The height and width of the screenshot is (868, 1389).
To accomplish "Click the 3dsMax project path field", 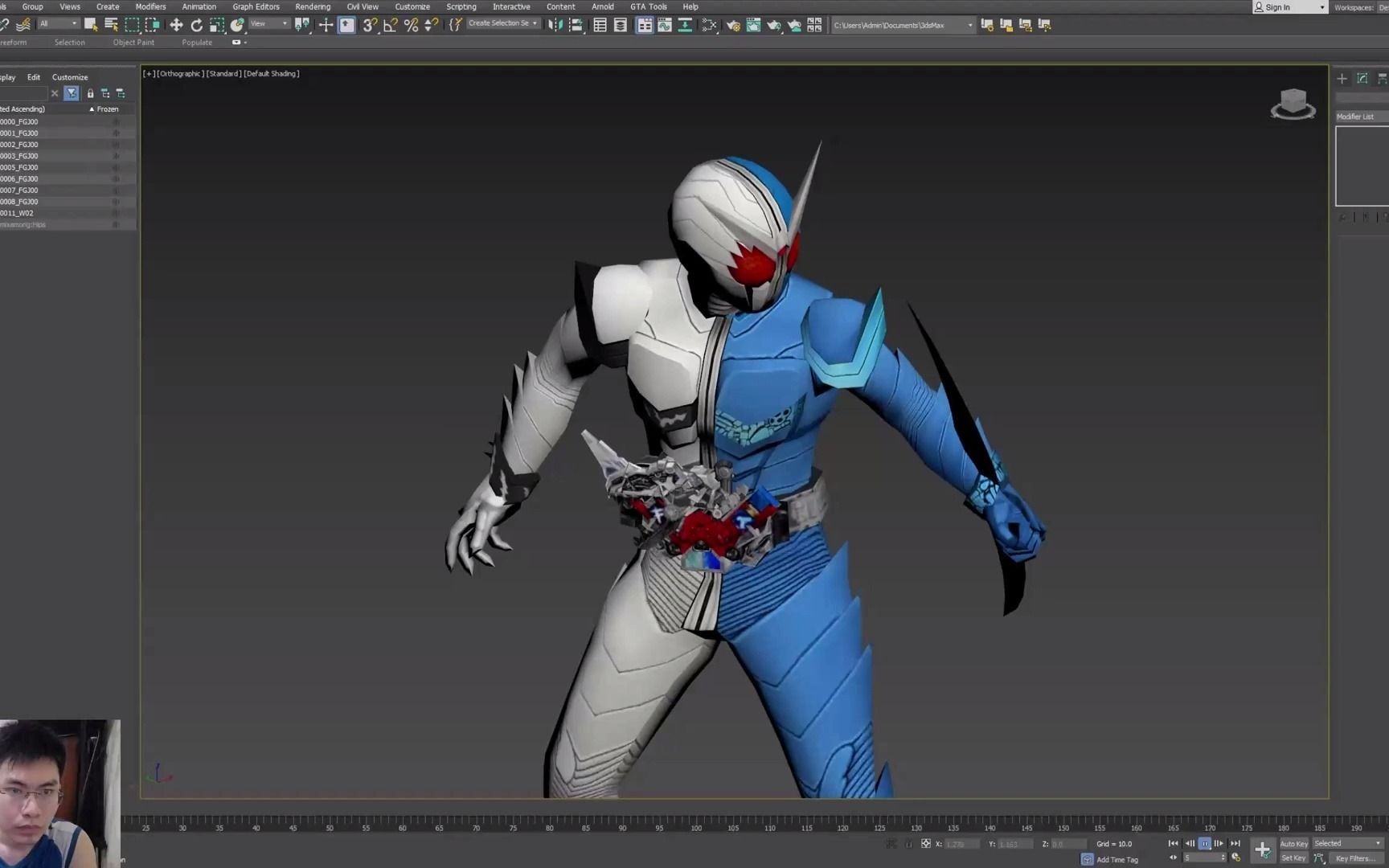I will pyautogui.click(x=900, y=25).
